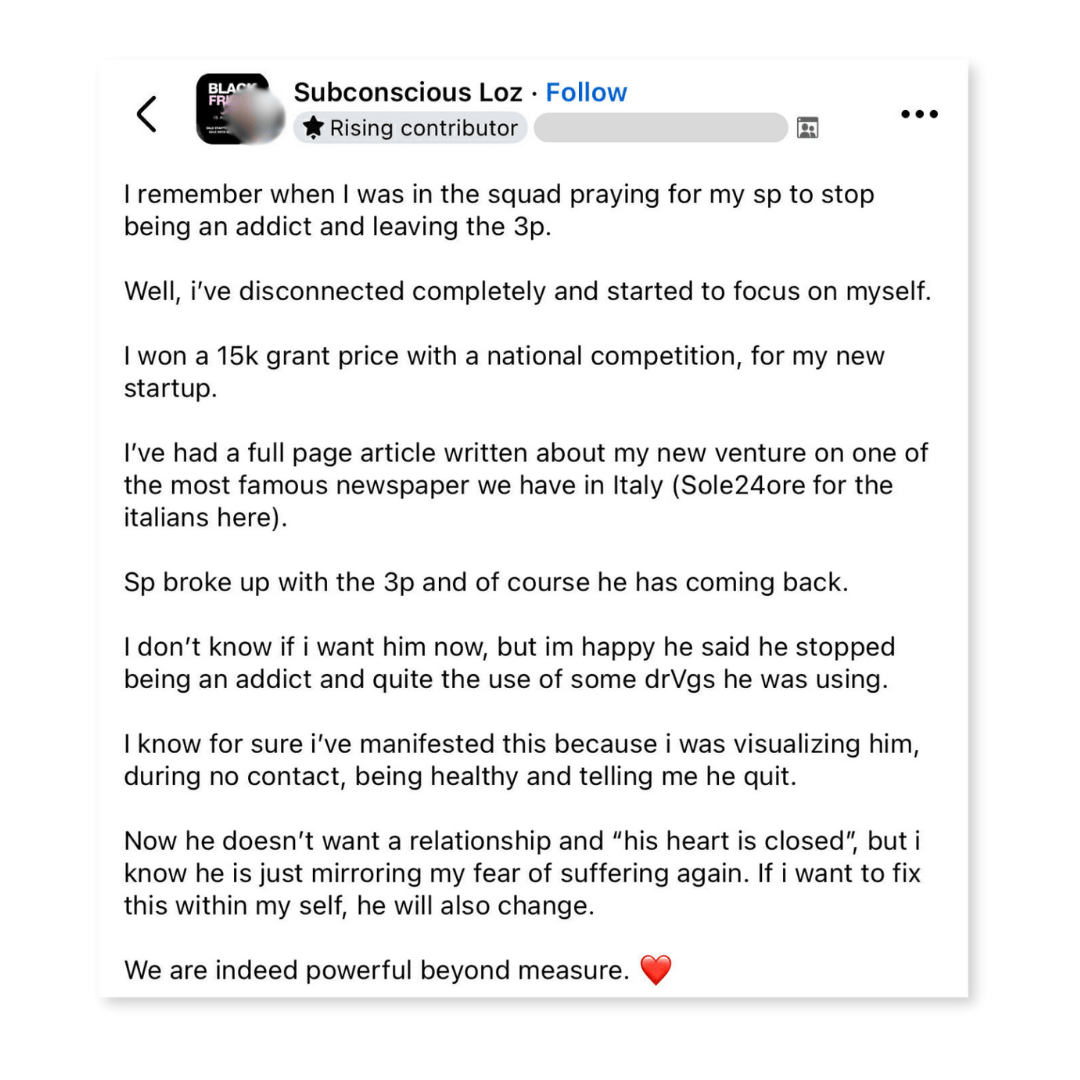The width and height of the screenshot is (1080, 1080).
Task: Click the line "Well, i've disconnected completely"
Action: click(x=528, y=291)
